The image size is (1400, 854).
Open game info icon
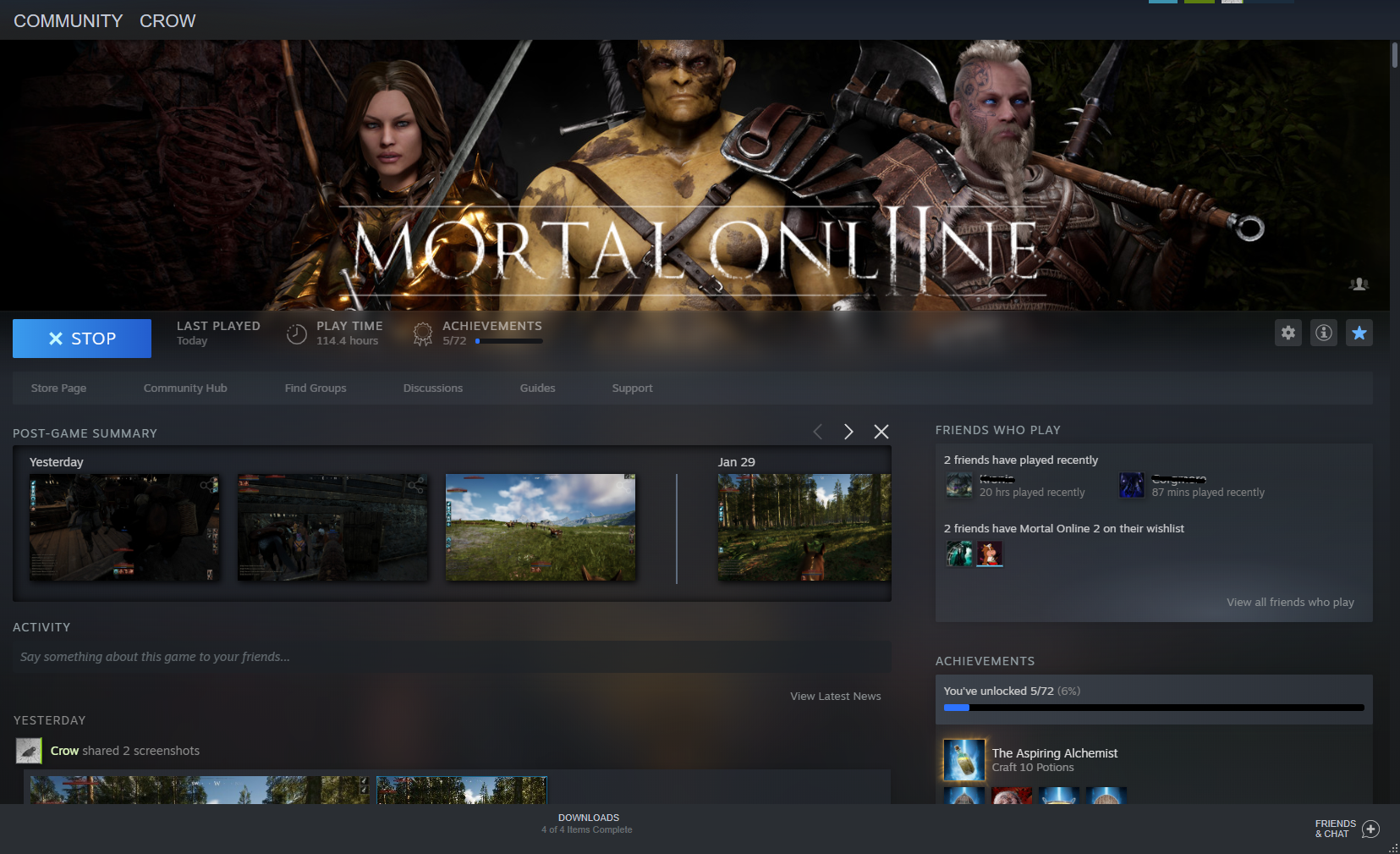(1324, 333)
